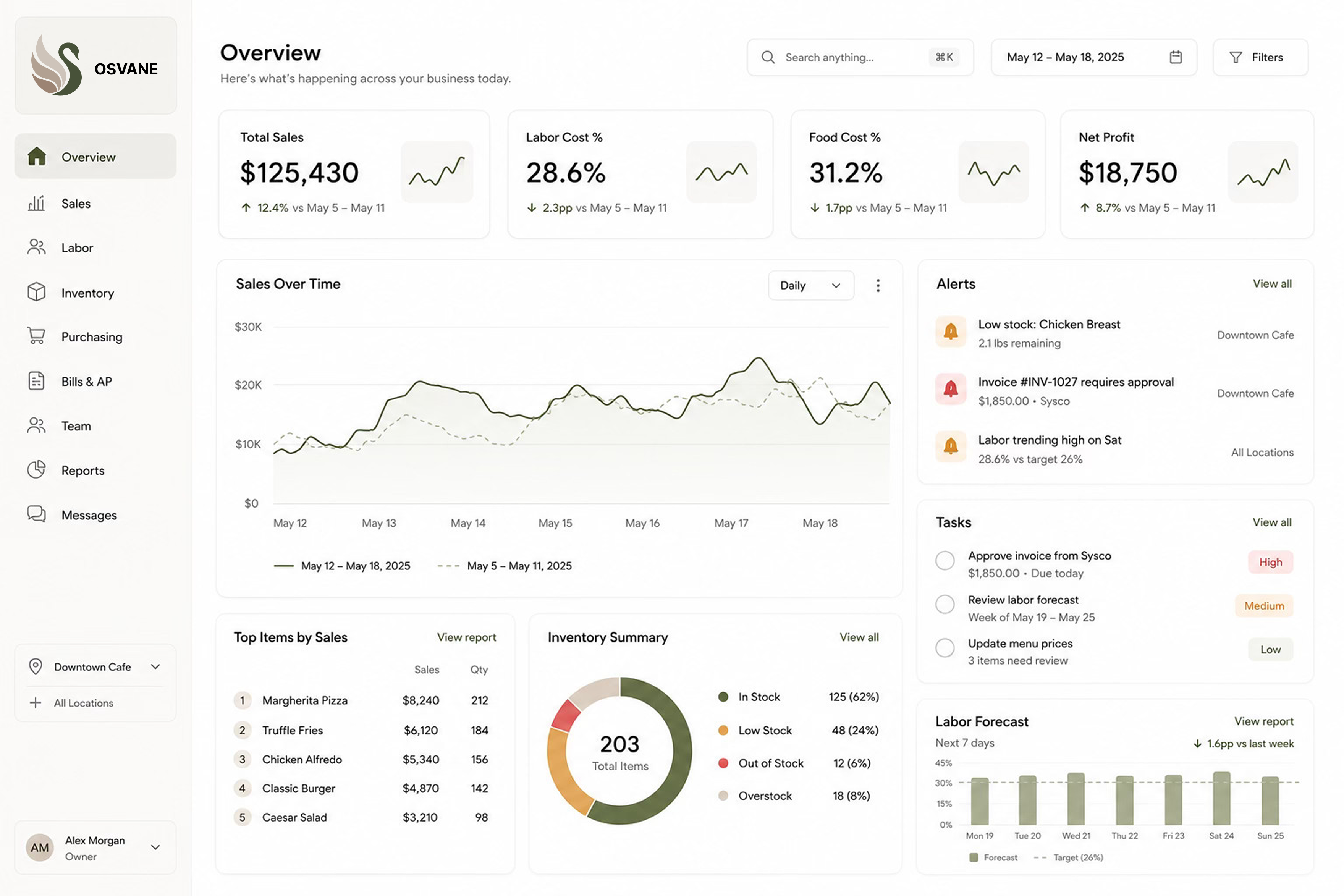Expand the Alex Morgan account chevron
The image size is (1344, 896).
(x=155, y=847)
